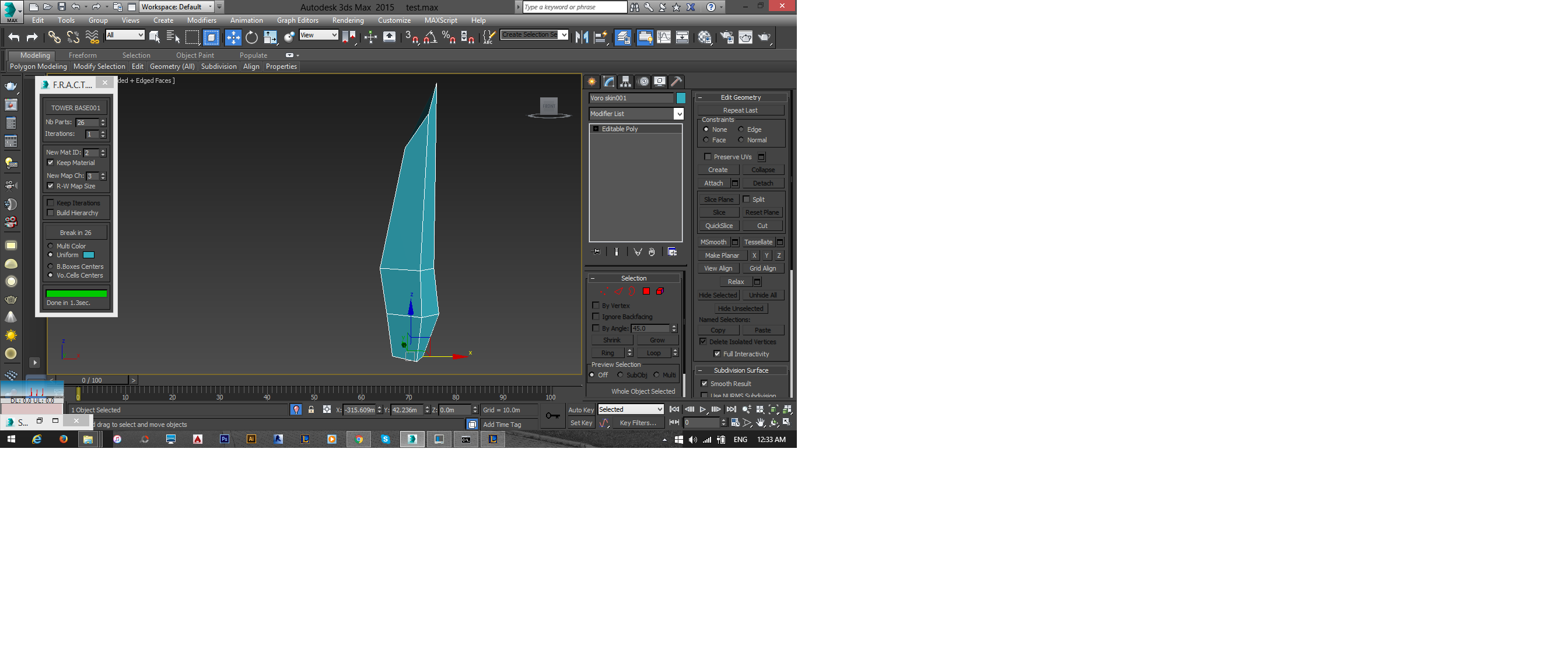Click the QuickSlice button
Screen dimensions: 1568x666
[x=719, y=225]
